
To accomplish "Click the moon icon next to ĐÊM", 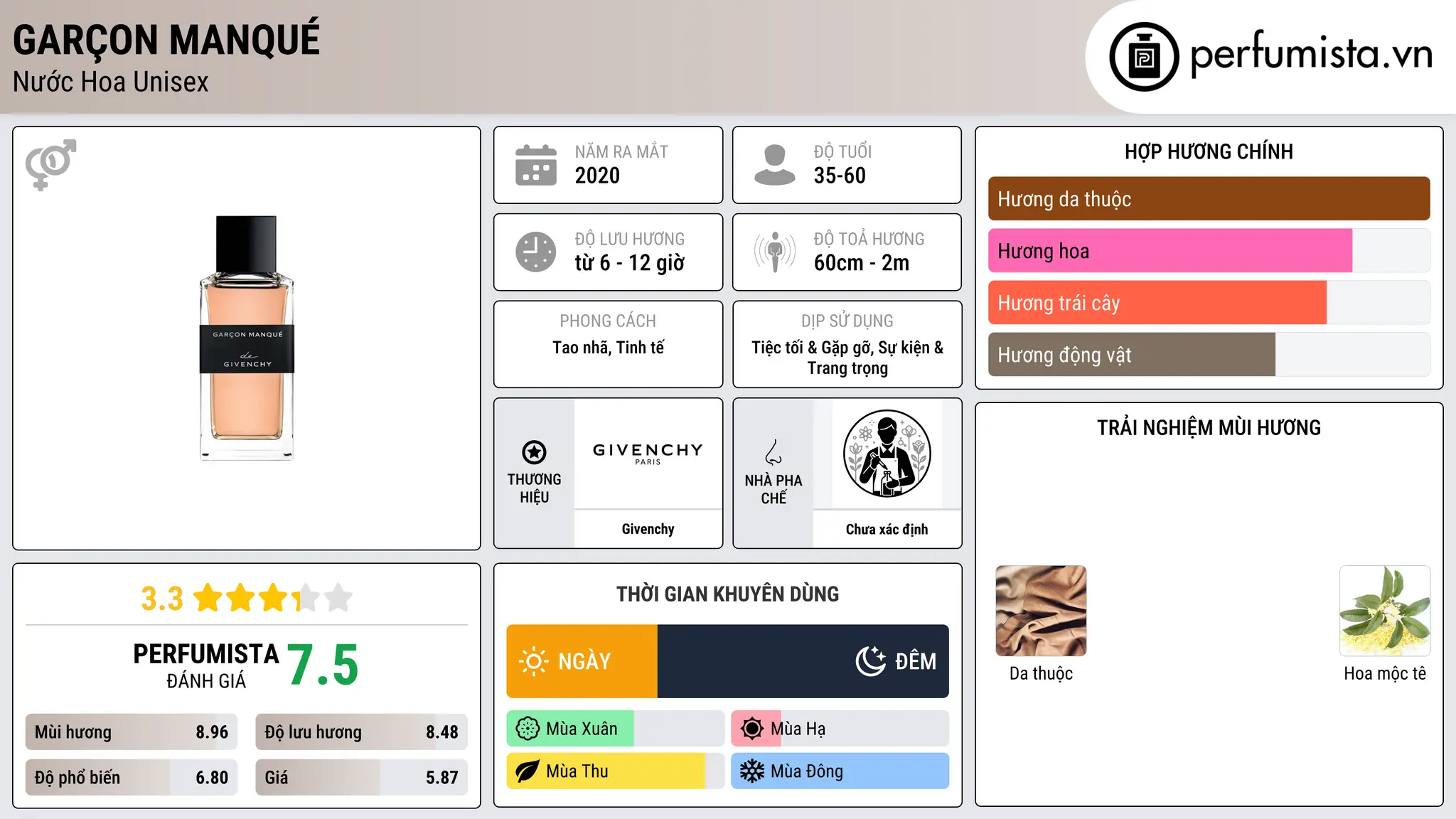I will click(870, 661).
